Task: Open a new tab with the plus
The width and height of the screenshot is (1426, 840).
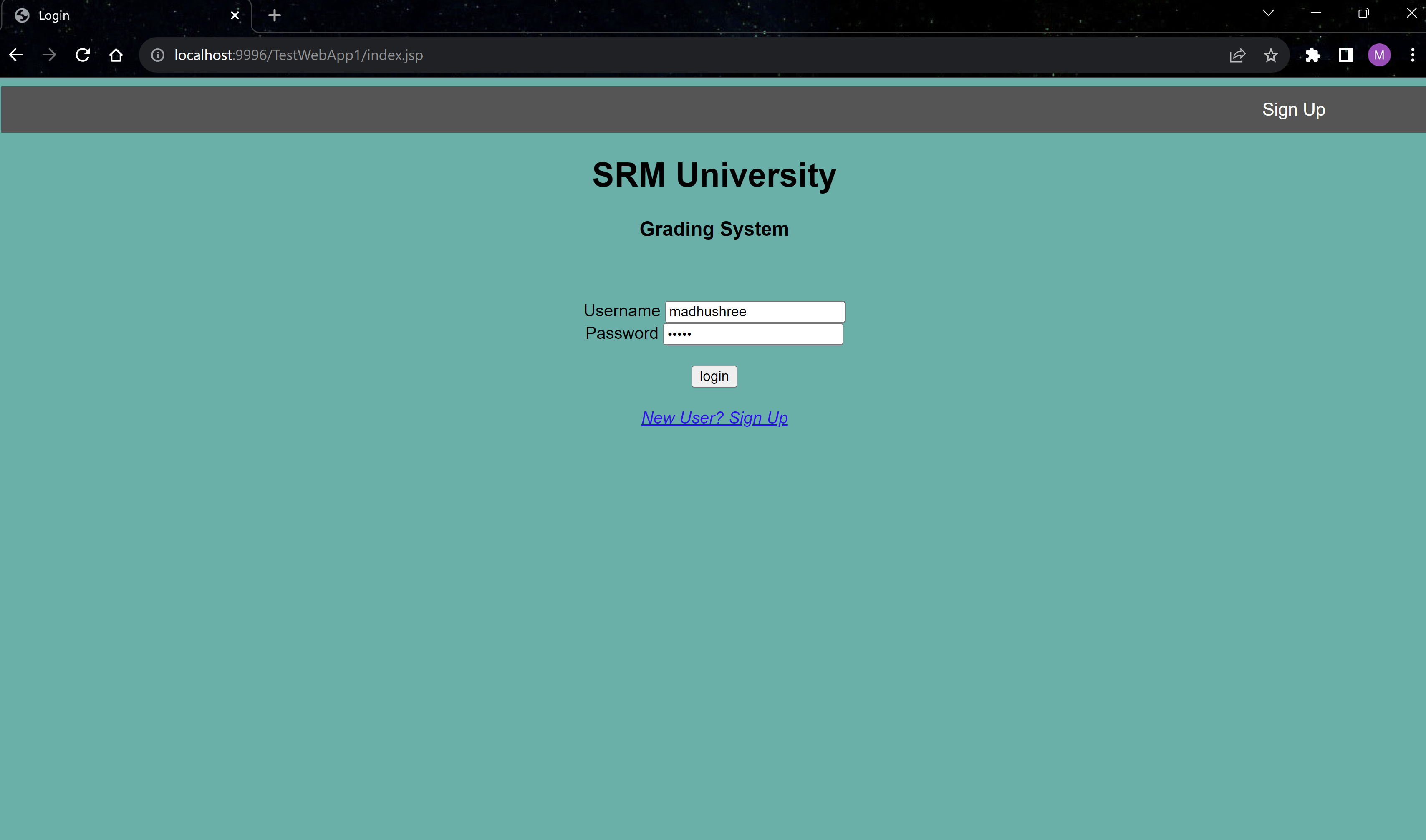Action: tap(274, 15)
